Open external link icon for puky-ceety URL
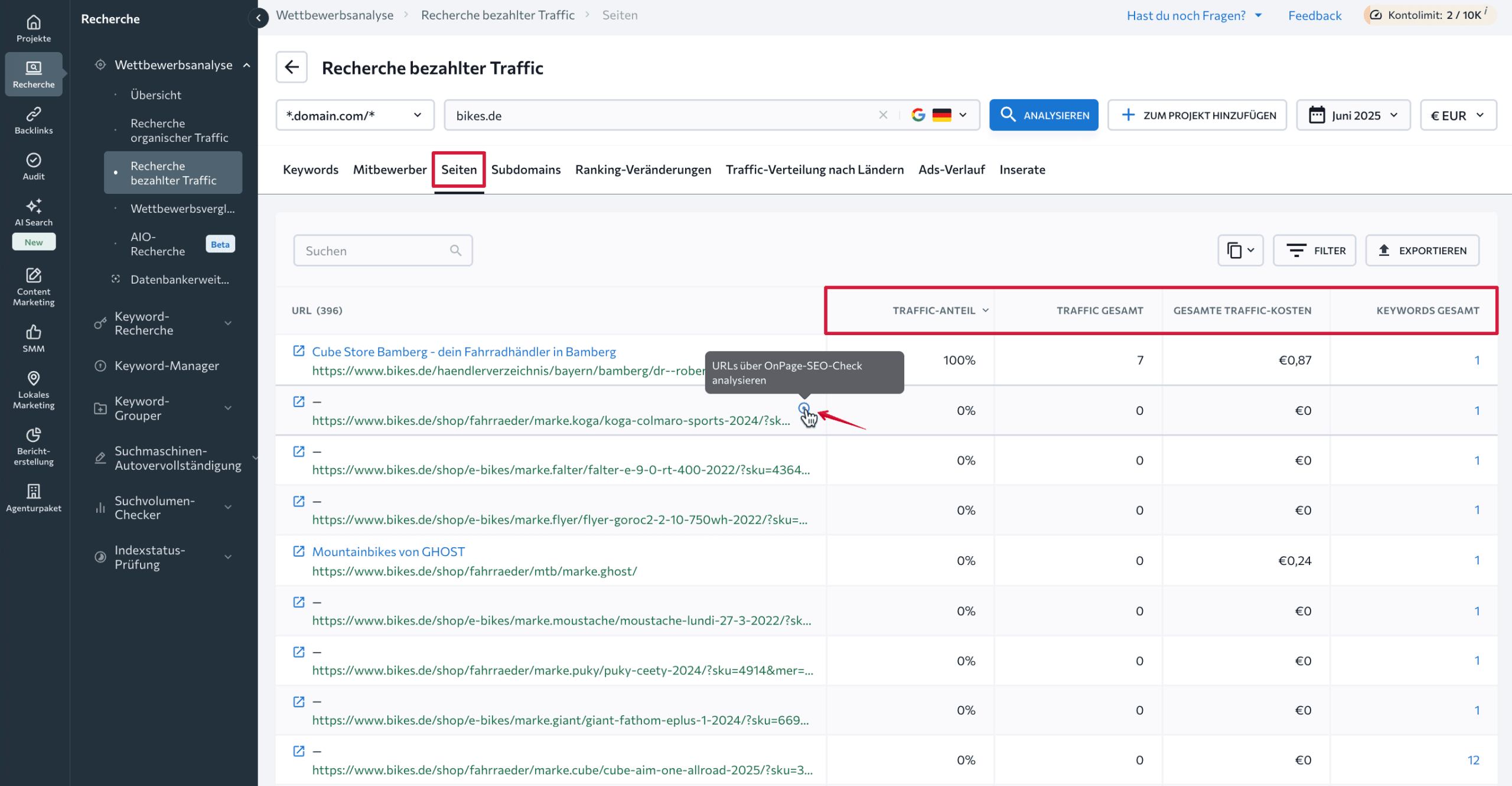Viewport: 1512px width, 786px height. 299,651
